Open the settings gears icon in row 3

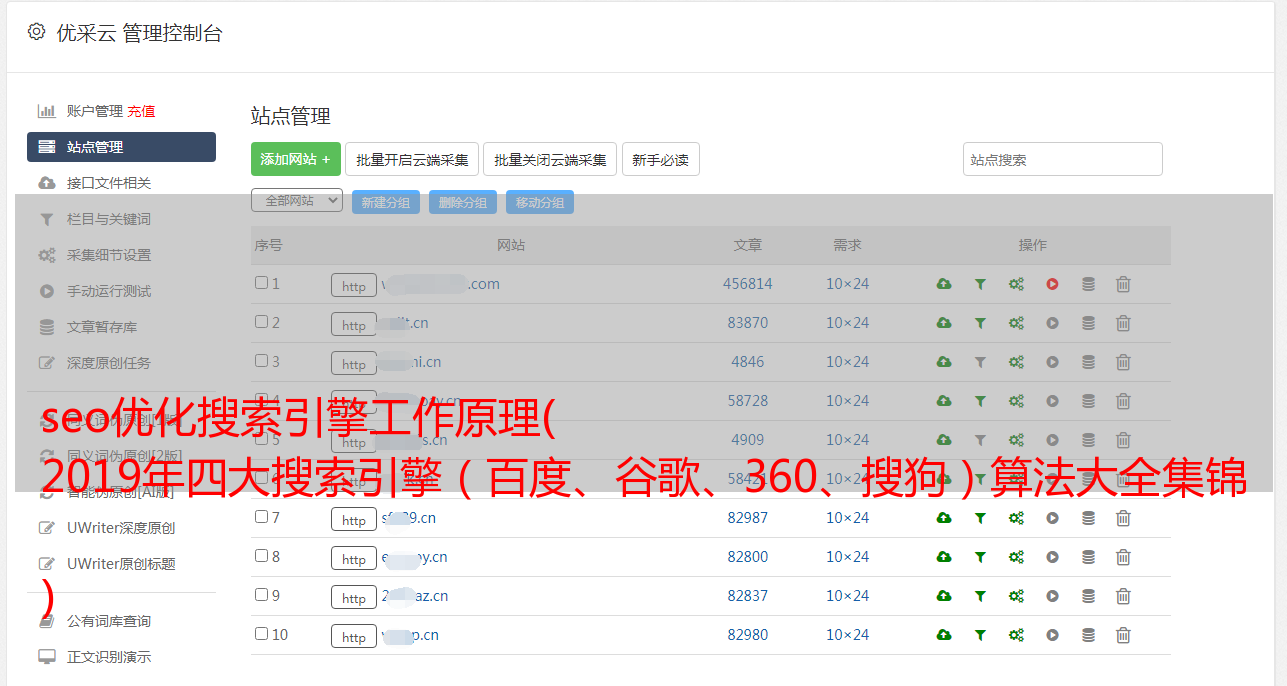pos(1016,362)
